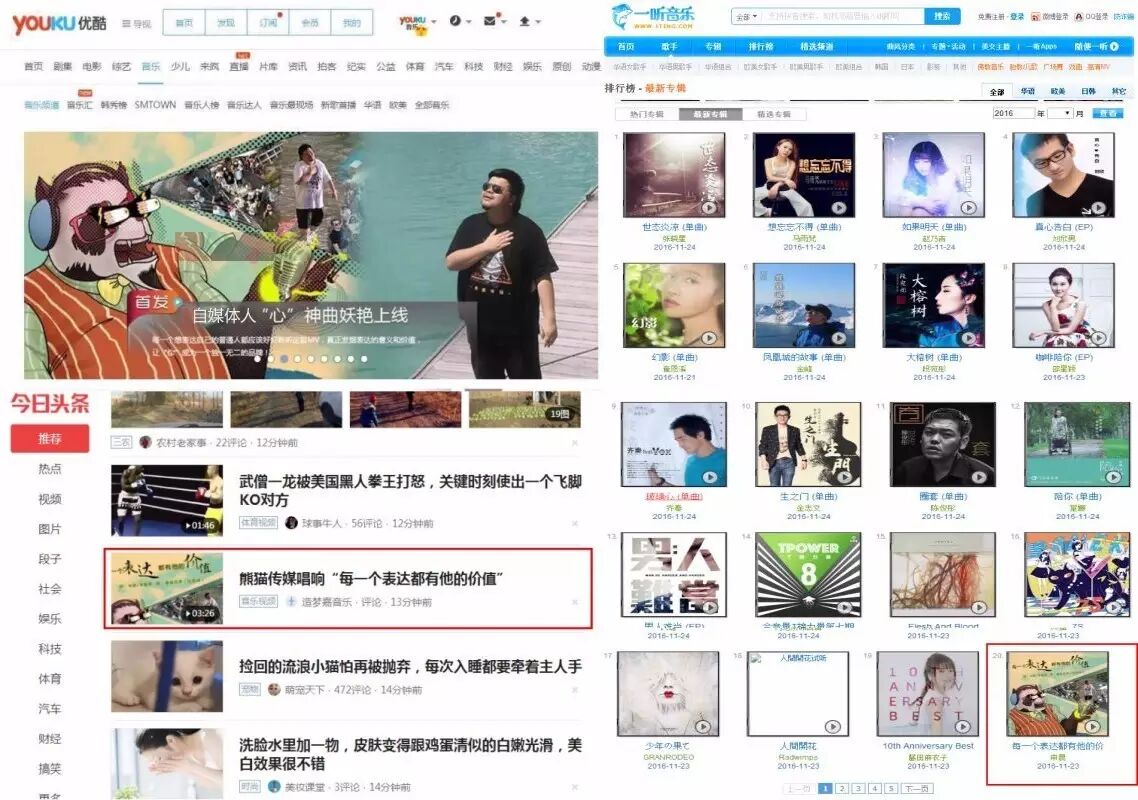The width and height of the screenshot is (1138, 800).
Task: Play the 咖啡陪你 EP via its play icon
Action: coord(1098,338)
